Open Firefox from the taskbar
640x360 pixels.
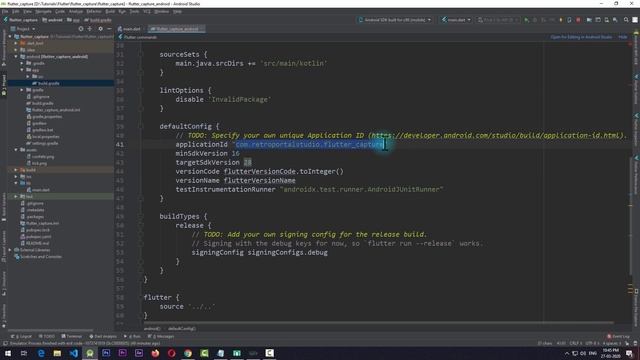click(x=155, y=353)
